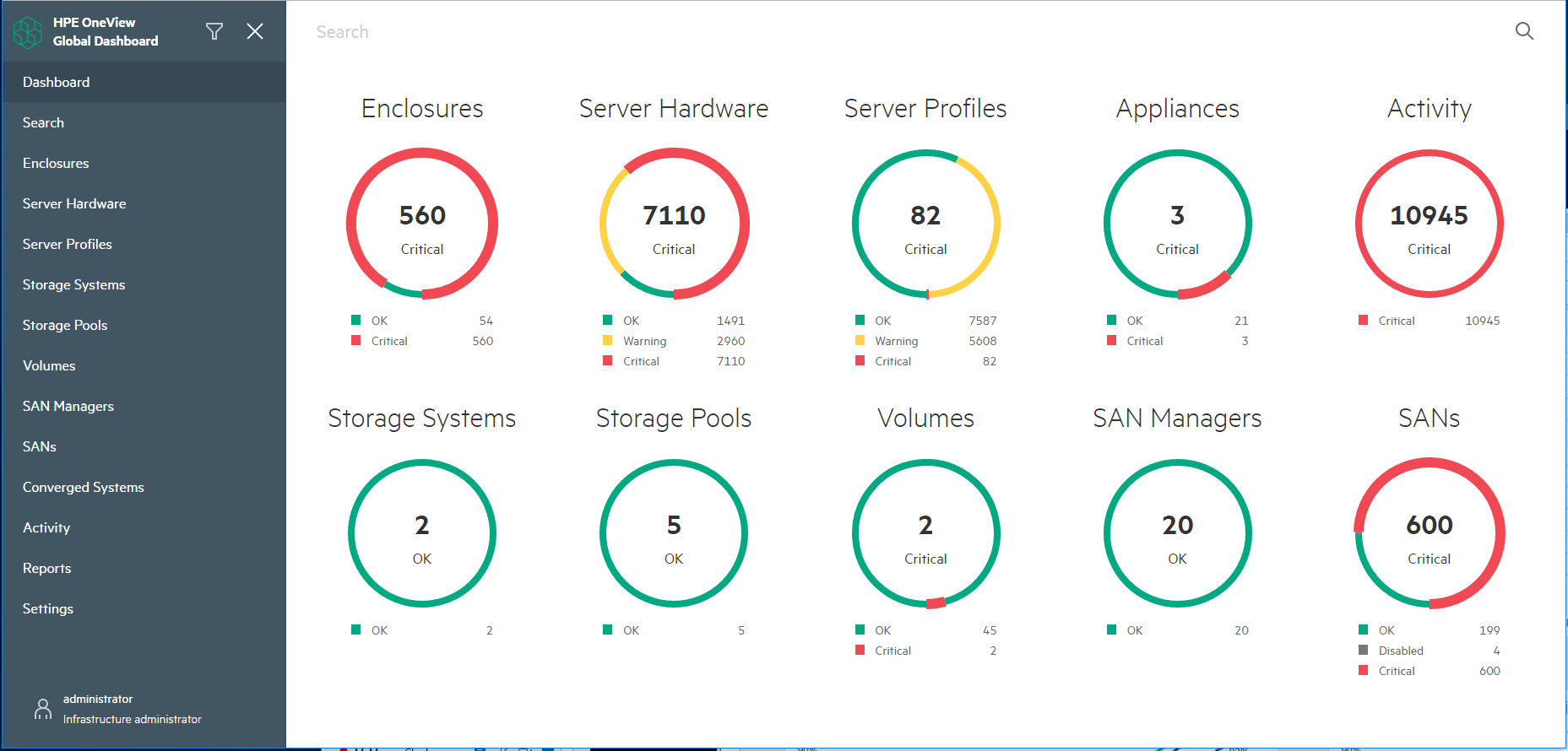Click SANs Critical 600 legend row

point(1429,671)
